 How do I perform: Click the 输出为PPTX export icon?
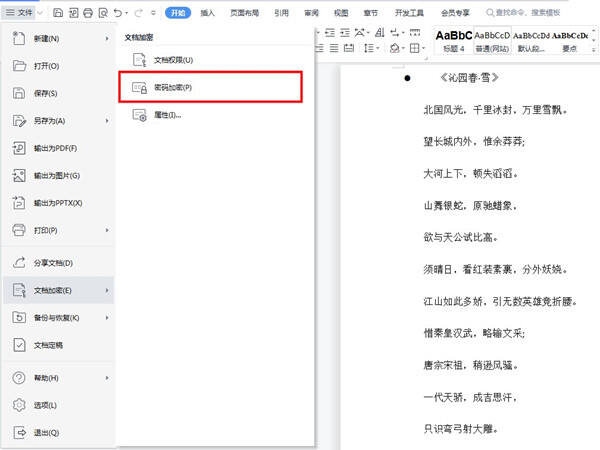pos(19,203)
